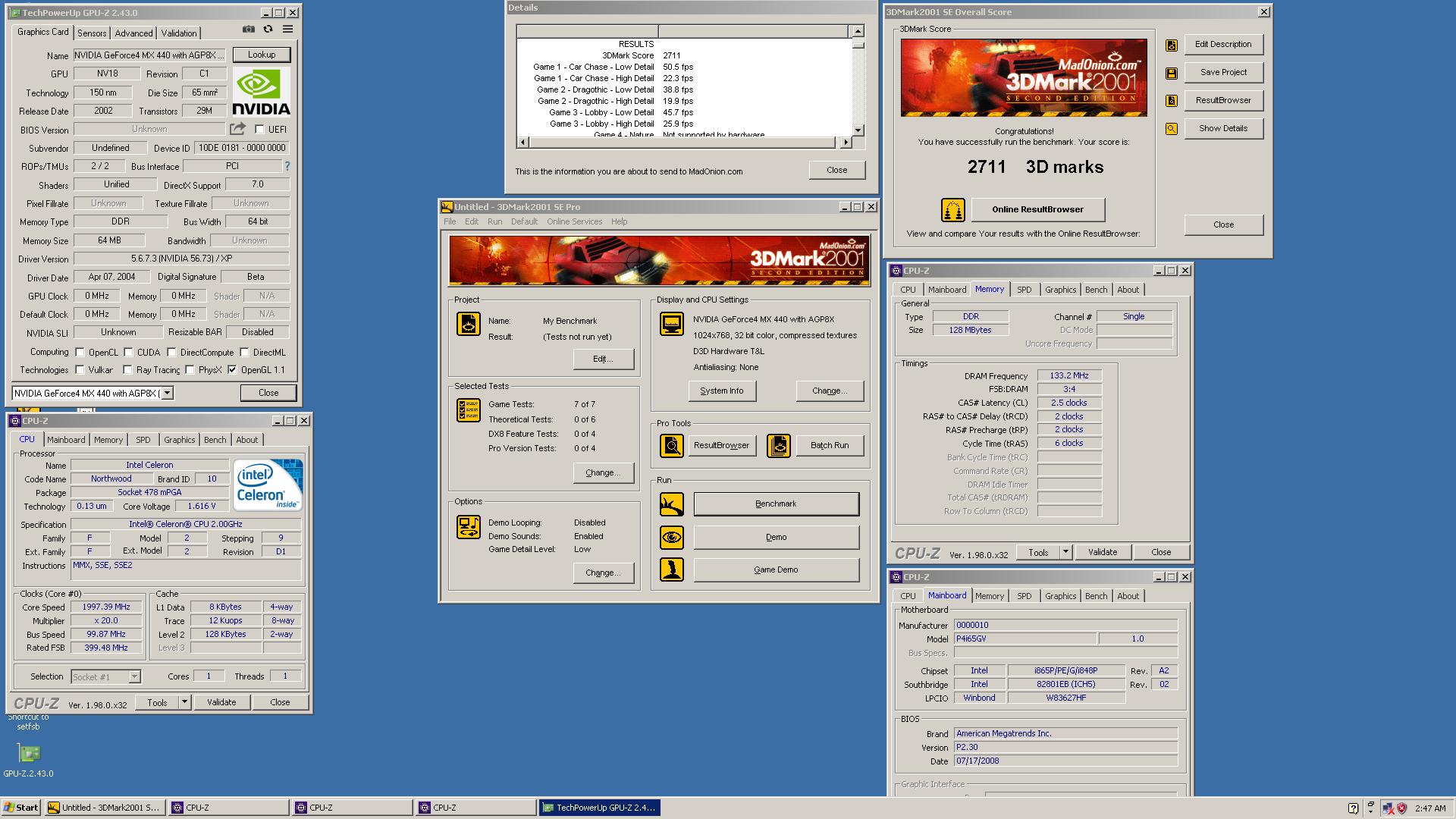
Task: Toggle Ray Tracing checkbox
Action: coord(128,370)
